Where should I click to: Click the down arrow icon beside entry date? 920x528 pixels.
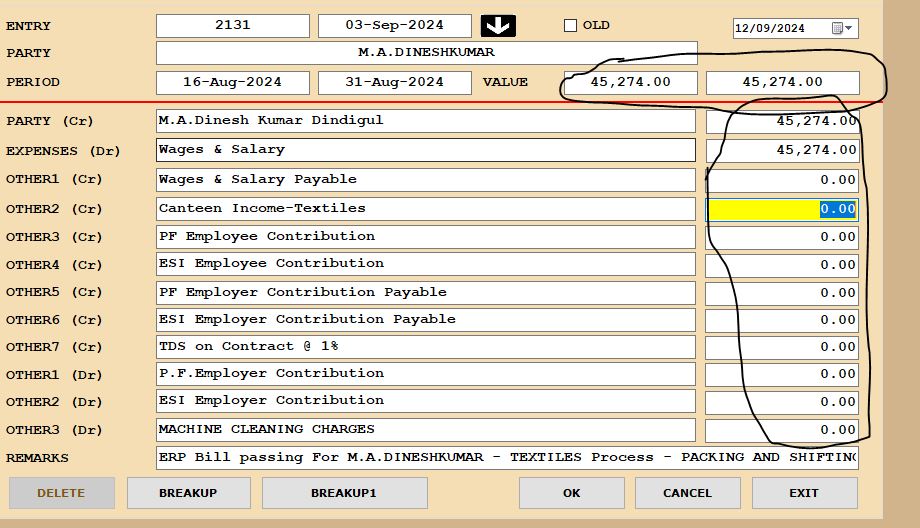point(497,26)
